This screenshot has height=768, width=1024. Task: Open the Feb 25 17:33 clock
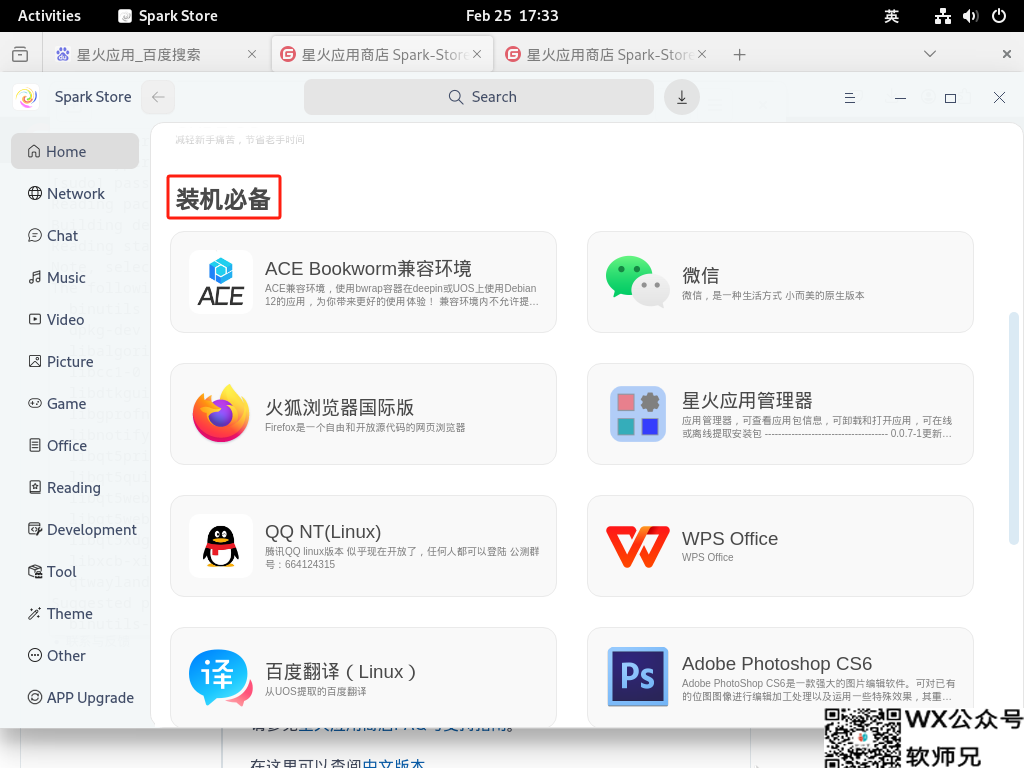(512, 16)
